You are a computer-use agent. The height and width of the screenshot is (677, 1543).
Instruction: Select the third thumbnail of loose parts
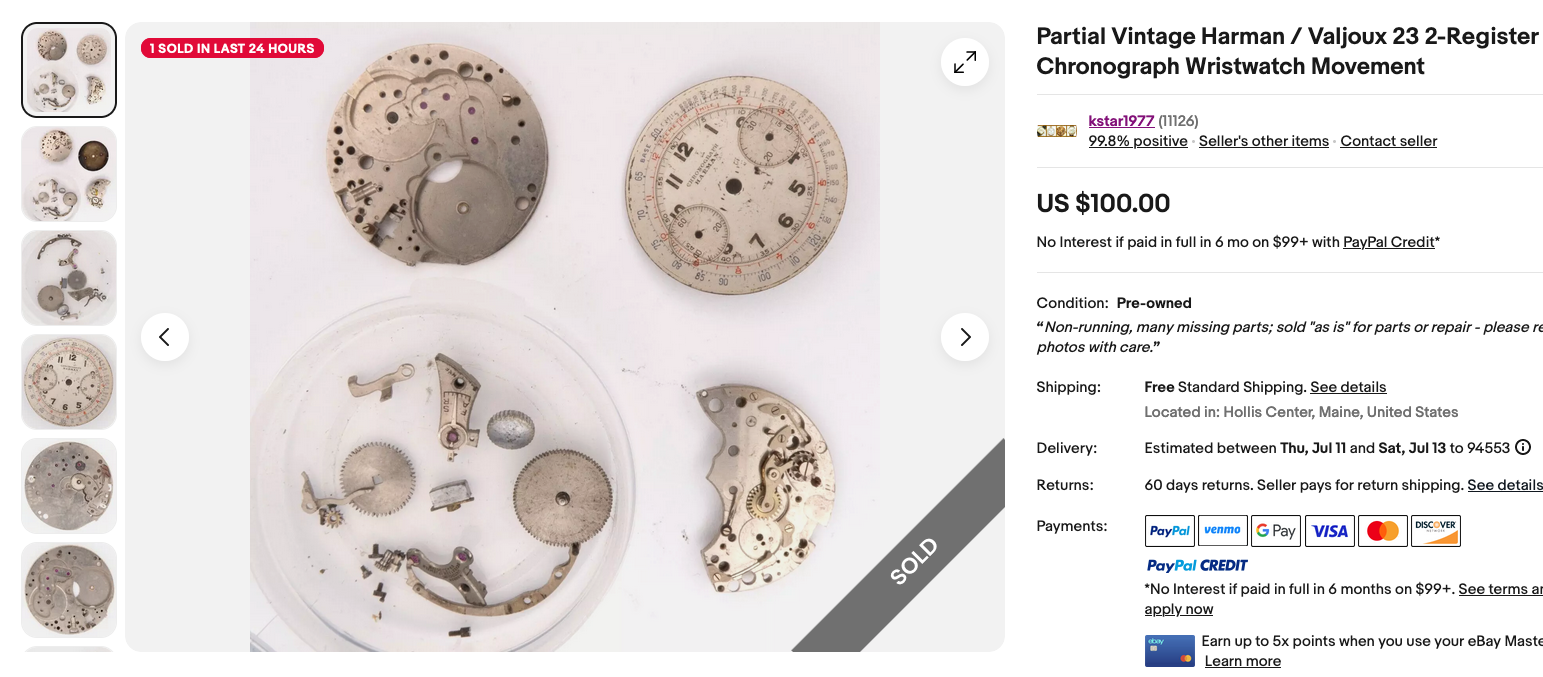pos(69,278)
